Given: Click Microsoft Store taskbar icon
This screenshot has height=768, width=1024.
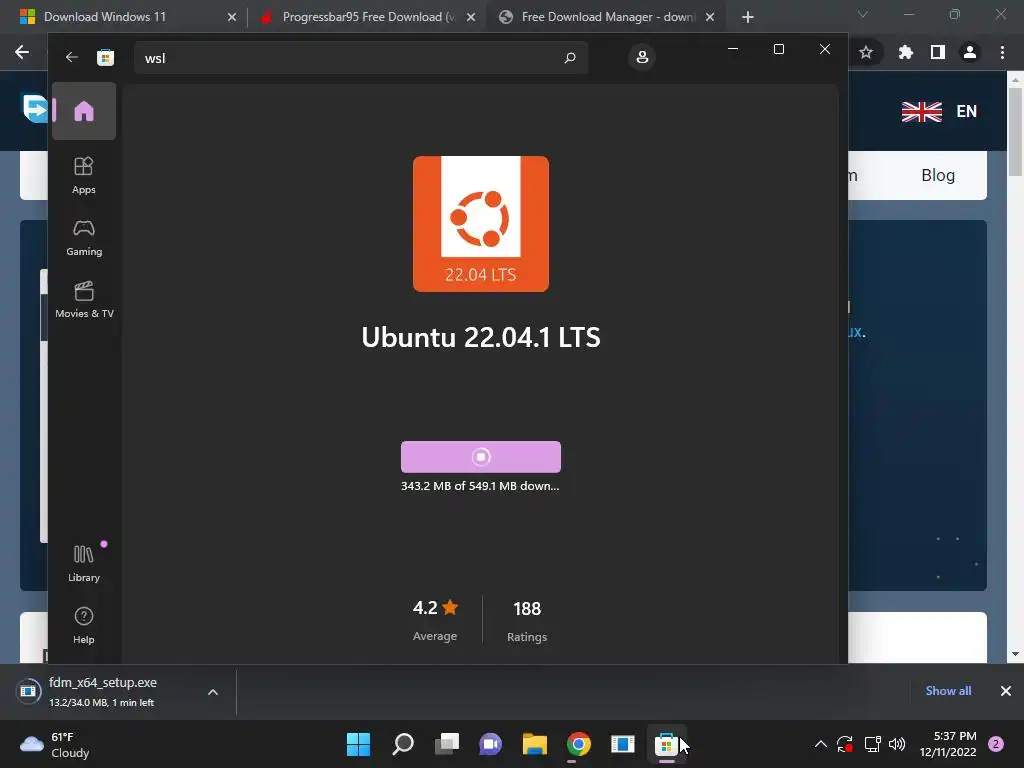Looking at the screenshot, I should click(666, 744).
